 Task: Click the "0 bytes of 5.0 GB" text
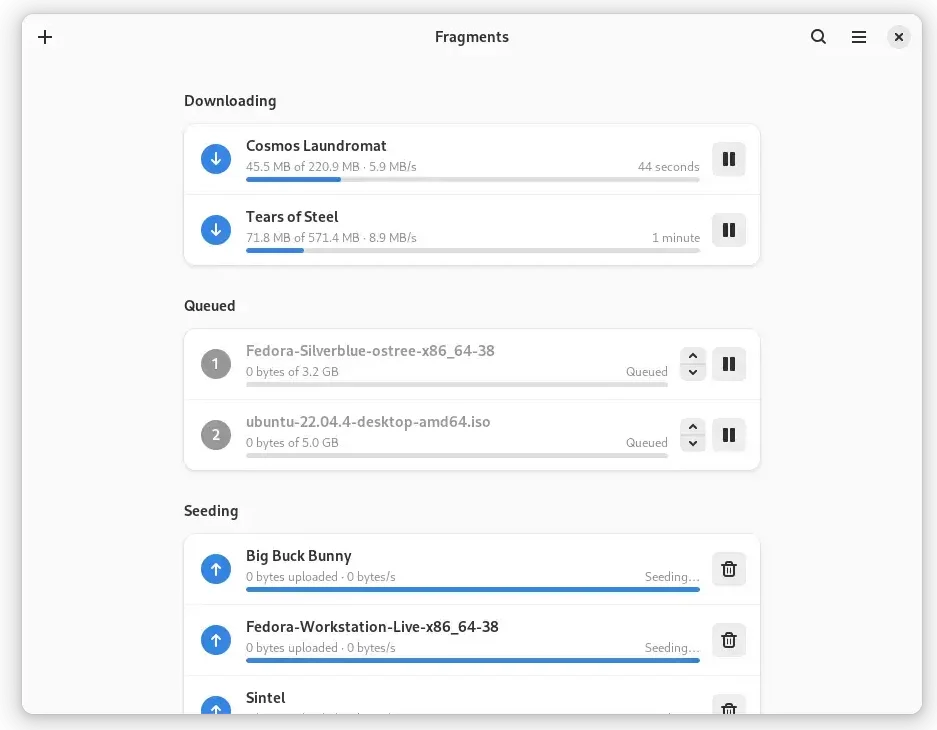tap(292, 443)
